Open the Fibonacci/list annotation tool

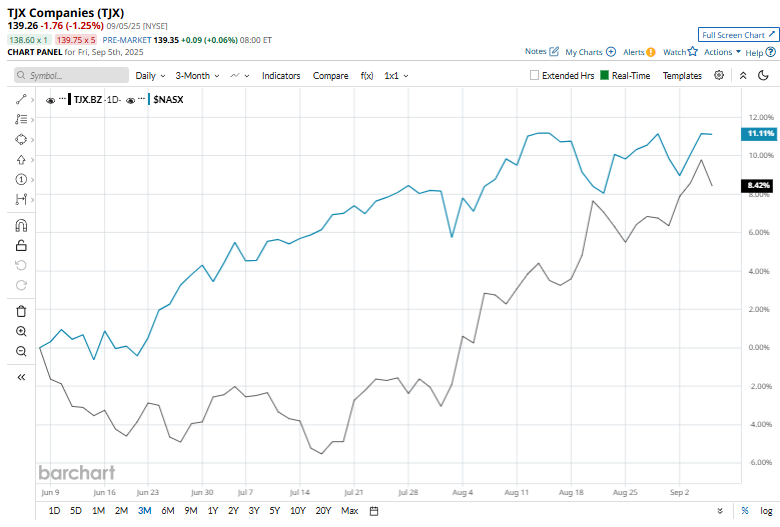[21, 119]
